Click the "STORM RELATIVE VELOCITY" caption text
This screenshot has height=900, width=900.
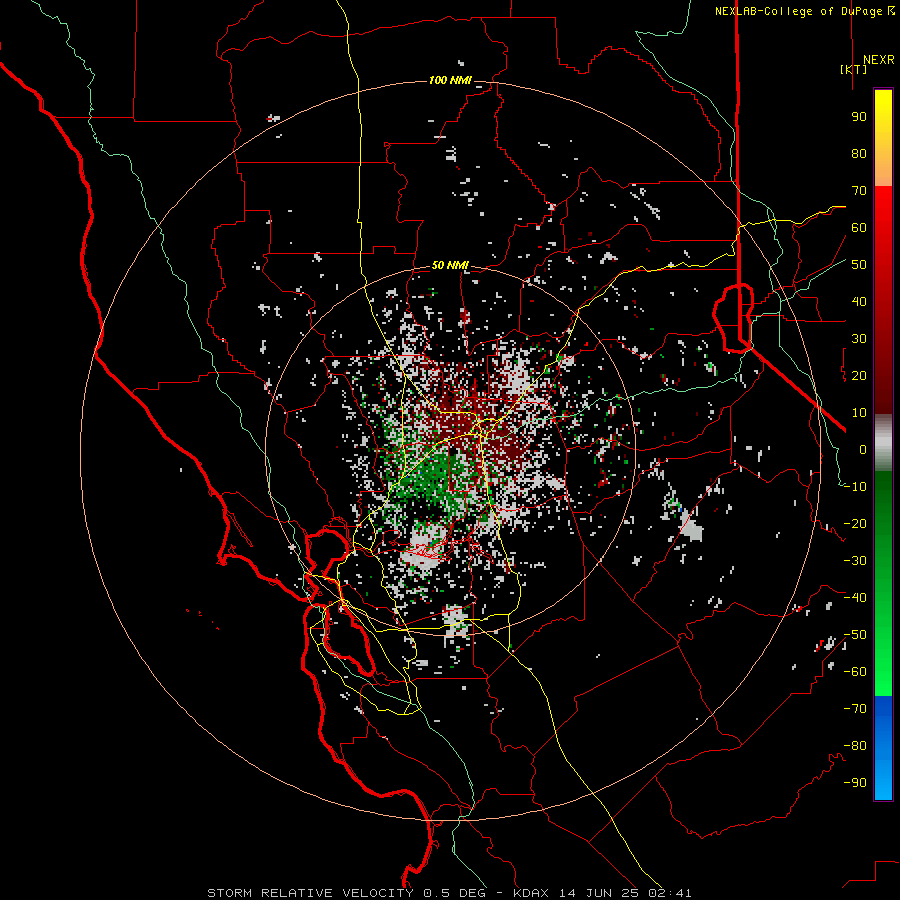310,893
